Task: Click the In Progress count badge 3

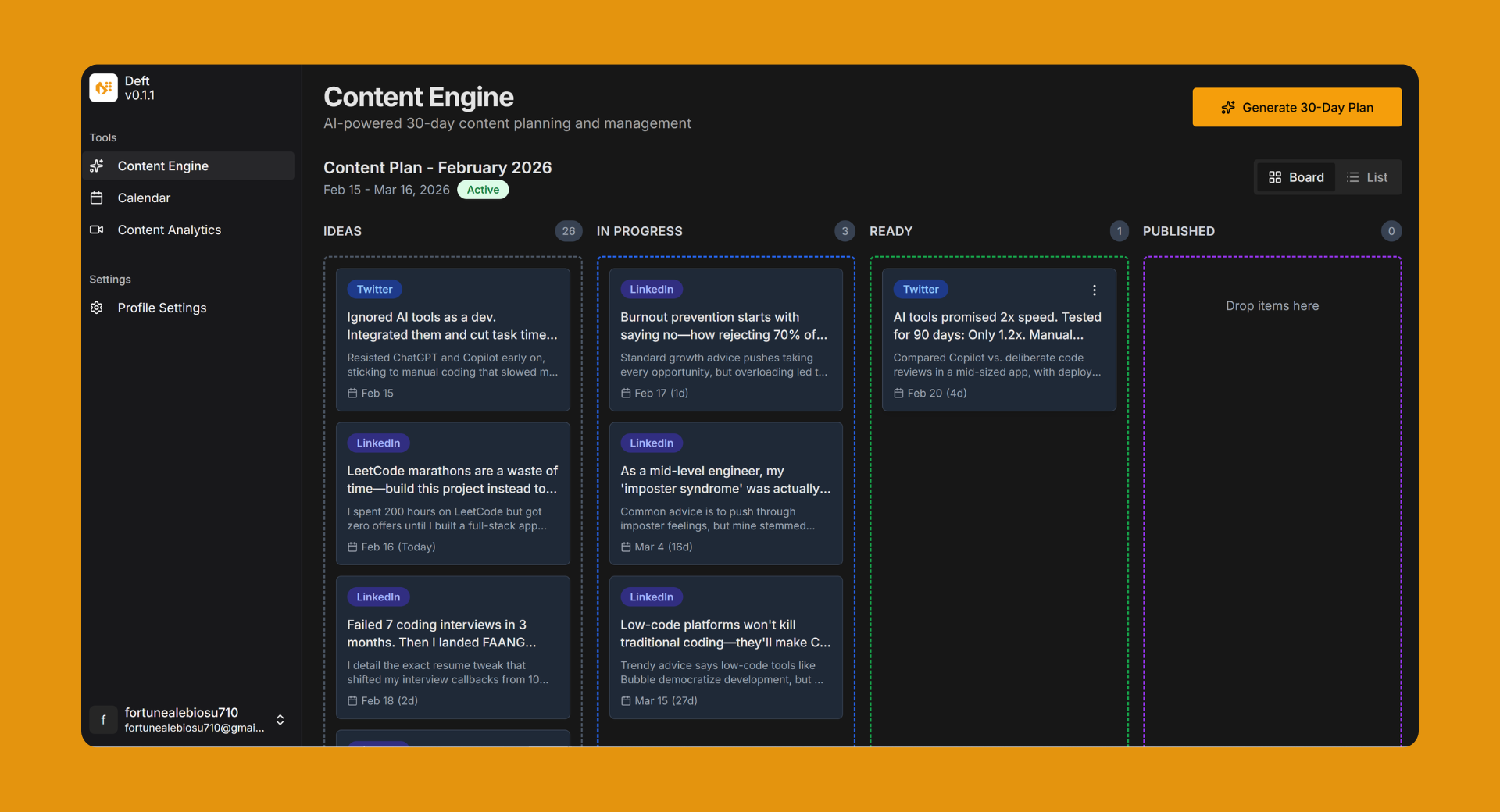Action: (845, 231)
